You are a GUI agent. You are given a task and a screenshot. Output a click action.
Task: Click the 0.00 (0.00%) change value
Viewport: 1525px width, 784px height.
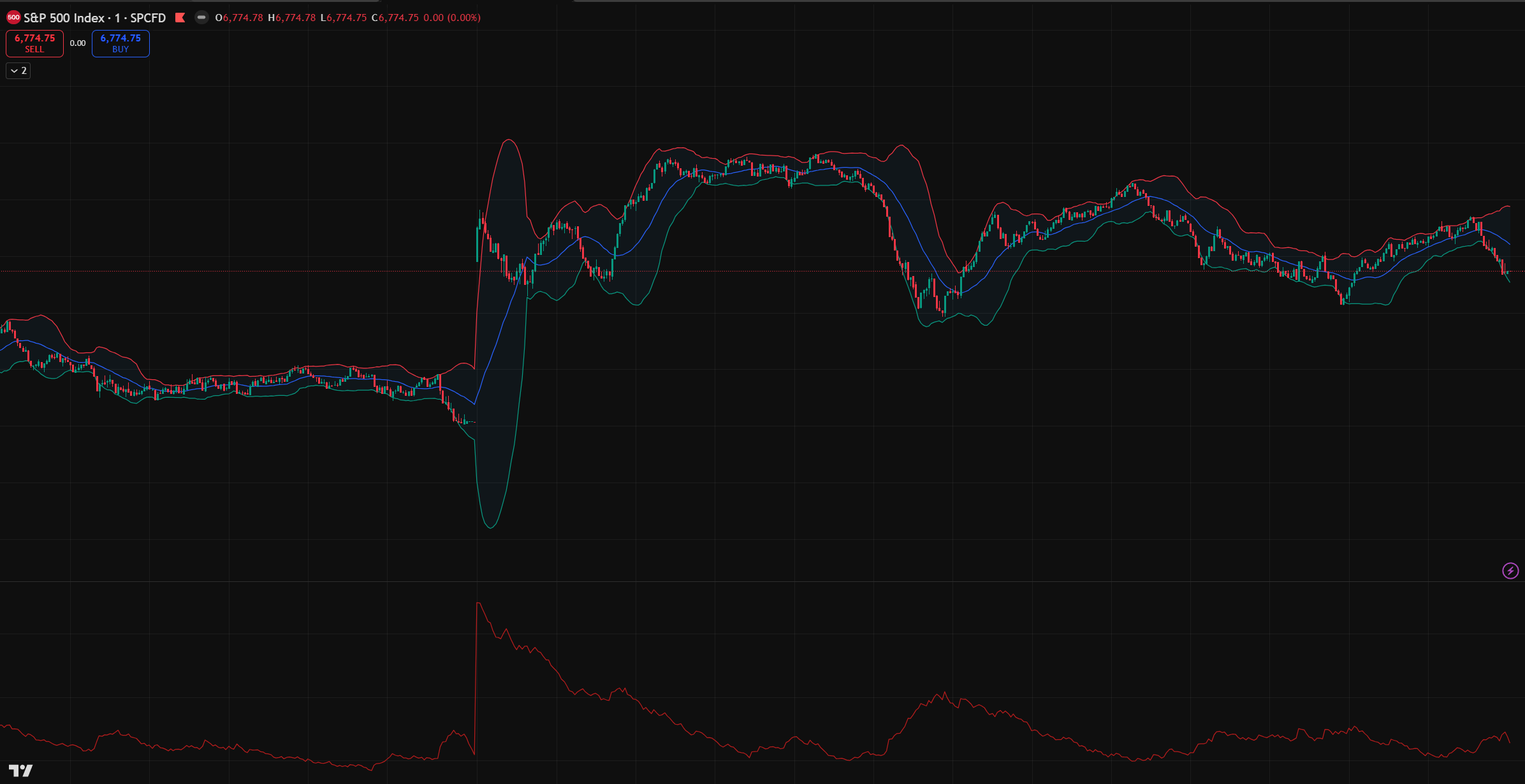(452, 18)
